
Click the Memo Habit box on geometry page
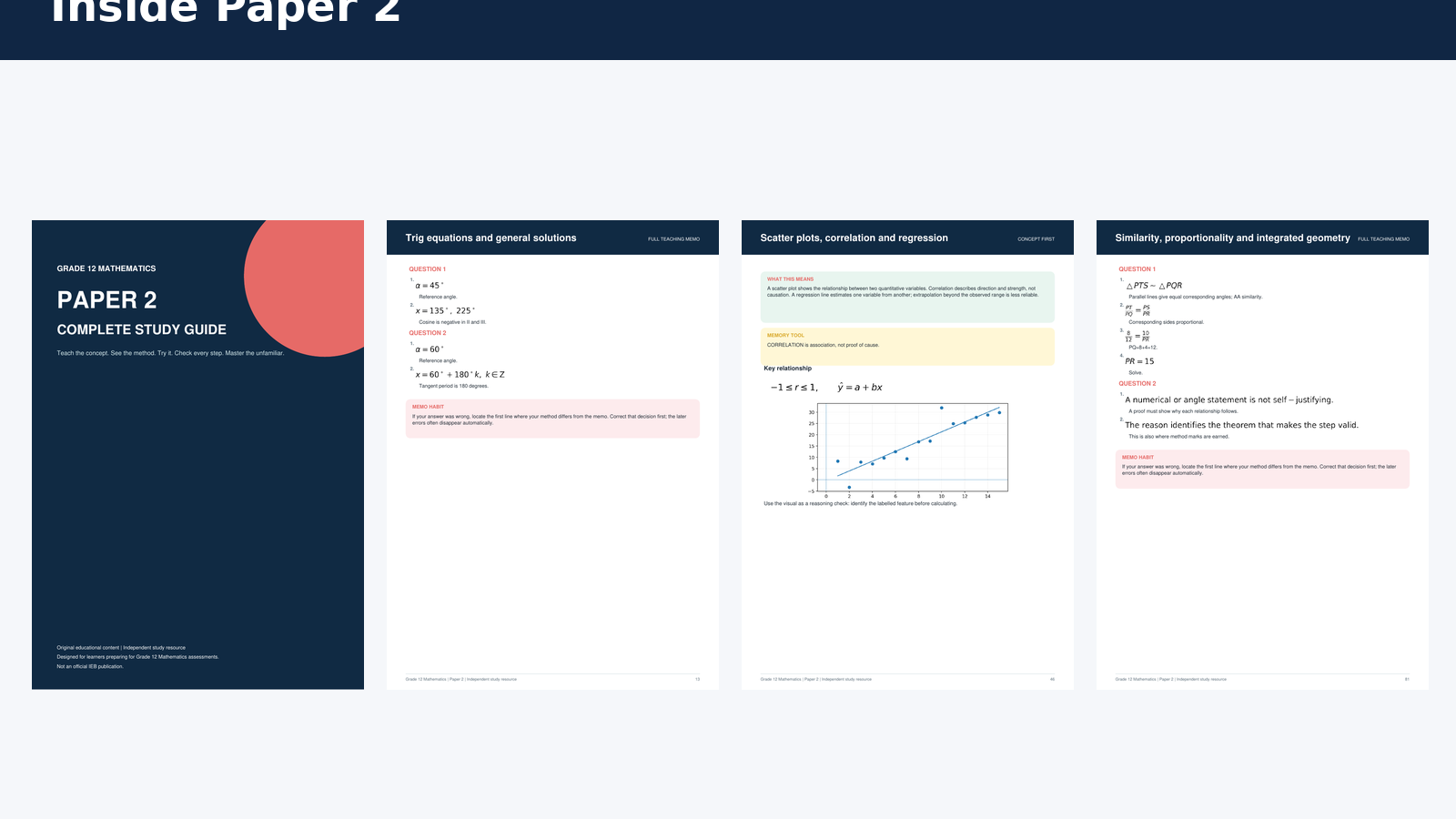[1262, 469]
